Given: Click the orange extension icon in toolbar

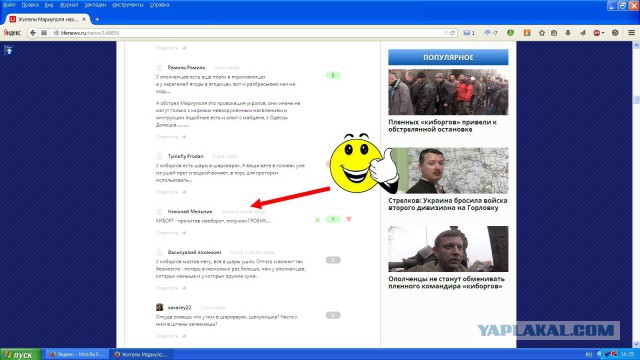Looking at the screenshot, I should (x=527, y=33).
